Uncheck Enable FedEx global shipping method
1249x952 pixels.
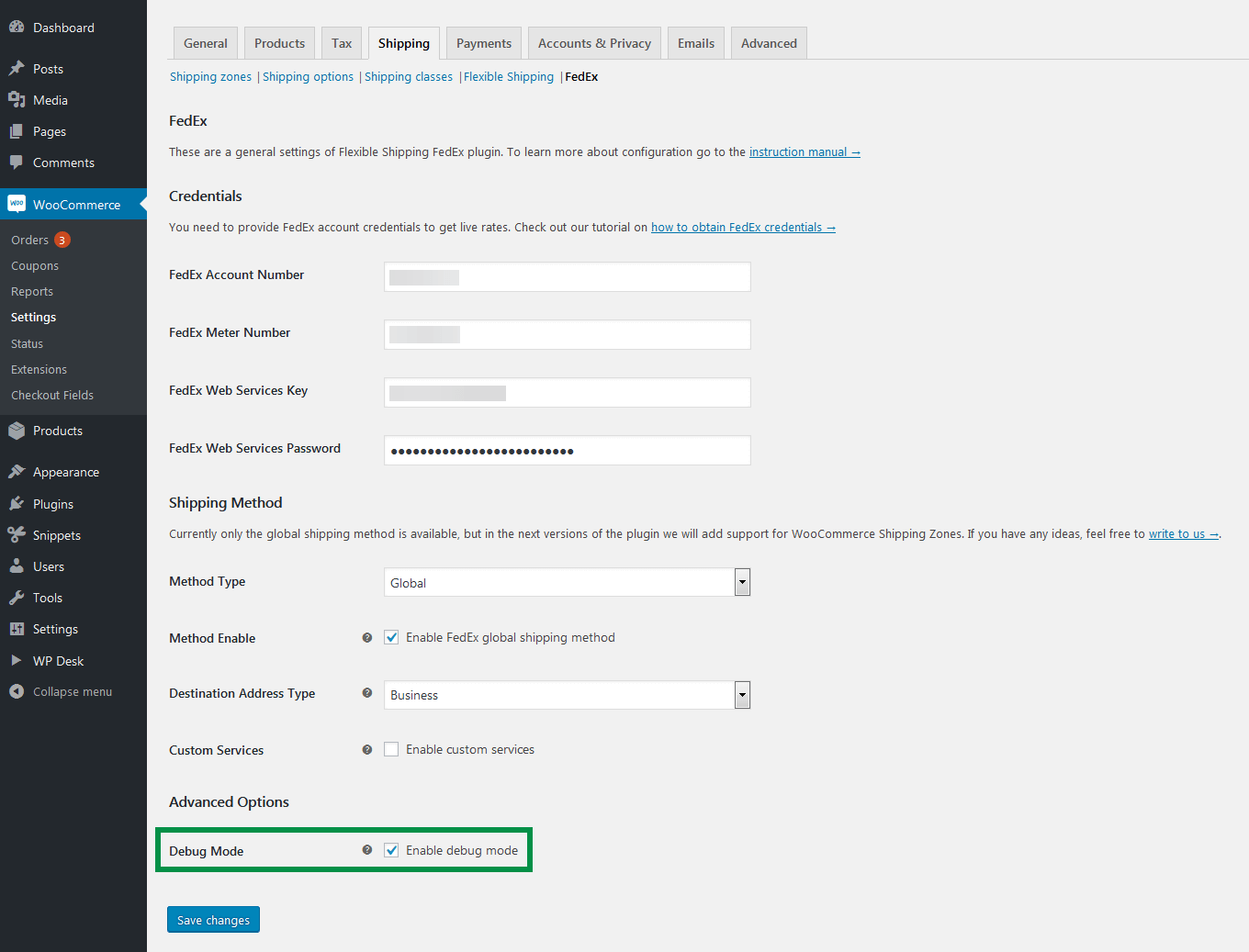pos(391,637)
